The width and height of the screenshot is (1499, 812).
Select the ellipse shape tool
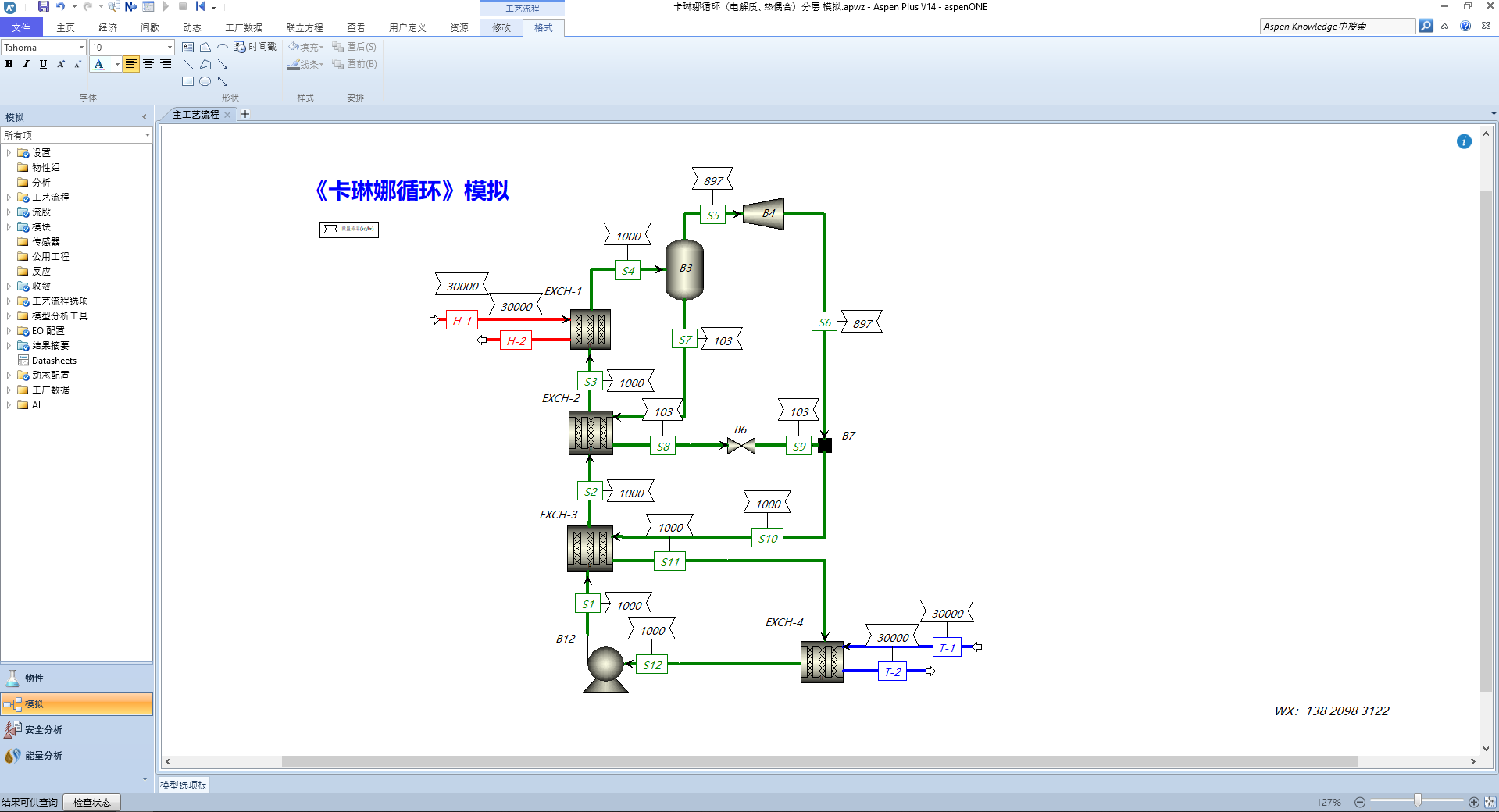tap(205, 81)
